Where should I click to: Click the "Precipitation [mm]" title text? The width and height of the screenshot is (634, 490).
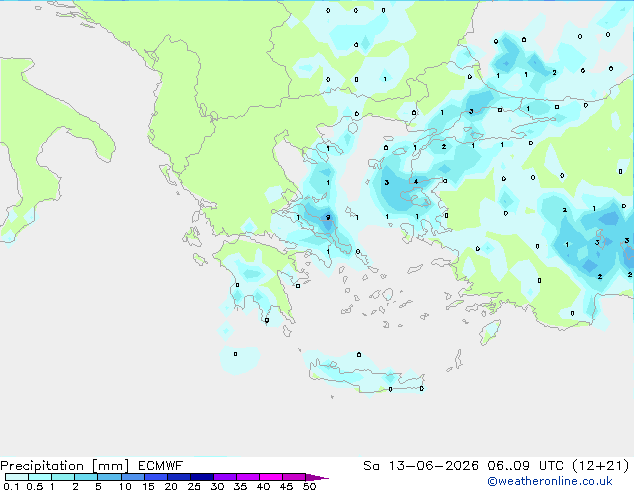tap(65, 466)
